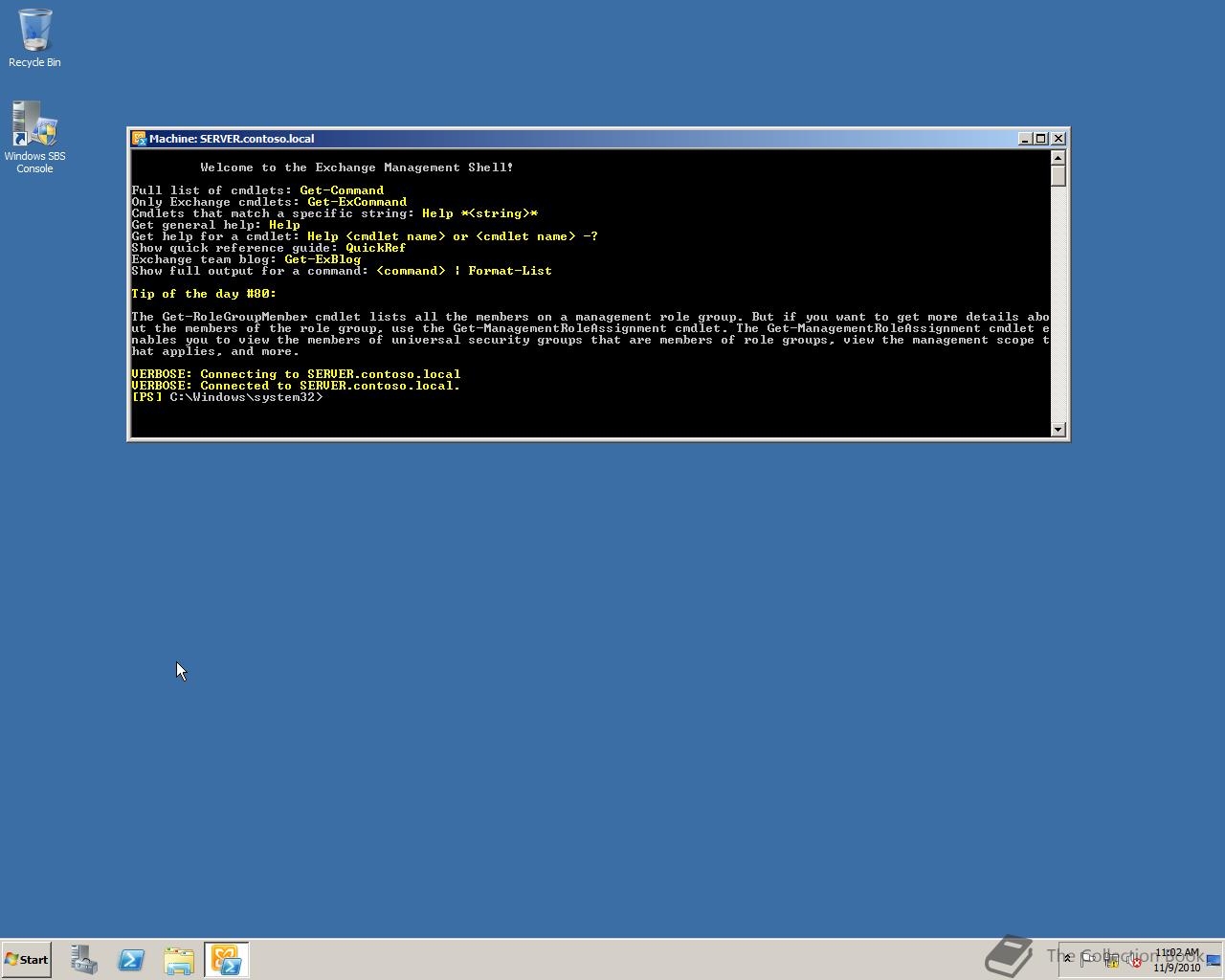Screen dimensions: 1225x980
Task: Open the Exchange shell window system menu icon
Action: [139, 139]
